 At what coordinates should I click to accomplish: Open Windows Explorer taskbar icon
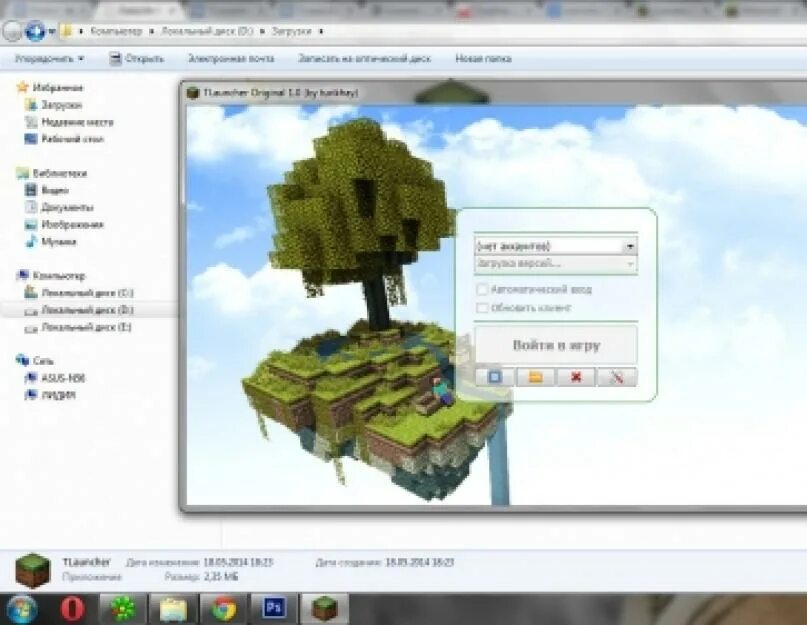click(173, 610)
